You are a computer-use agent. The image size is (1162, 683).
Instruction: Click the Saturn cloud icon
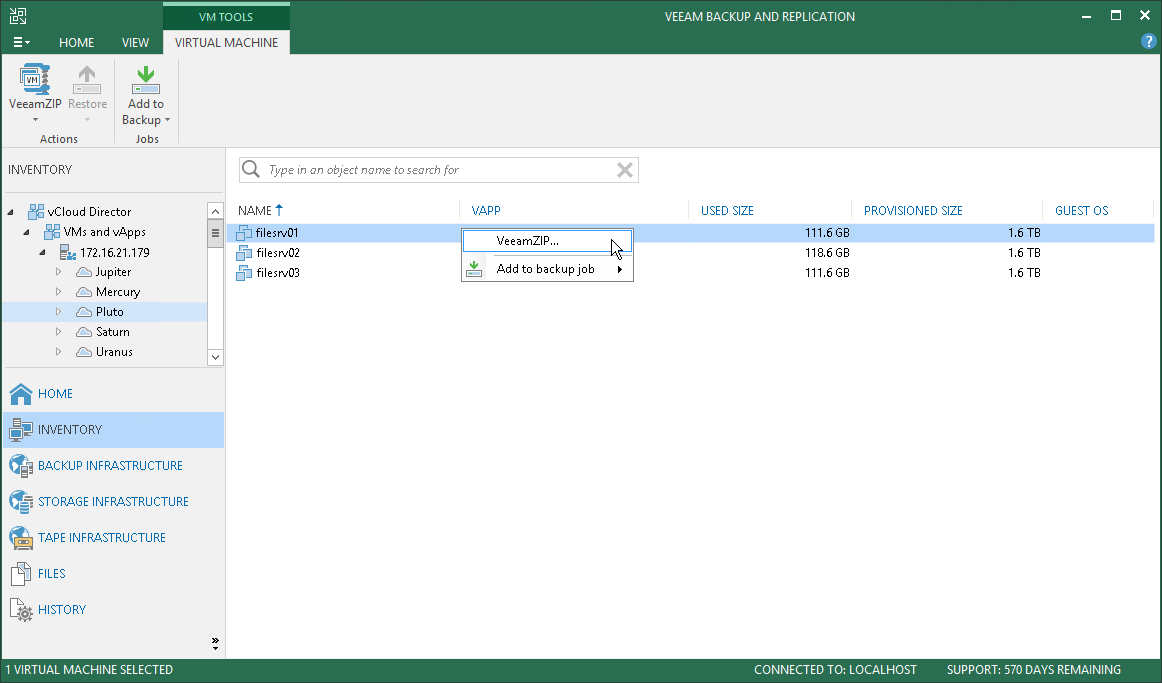point(84,332)
